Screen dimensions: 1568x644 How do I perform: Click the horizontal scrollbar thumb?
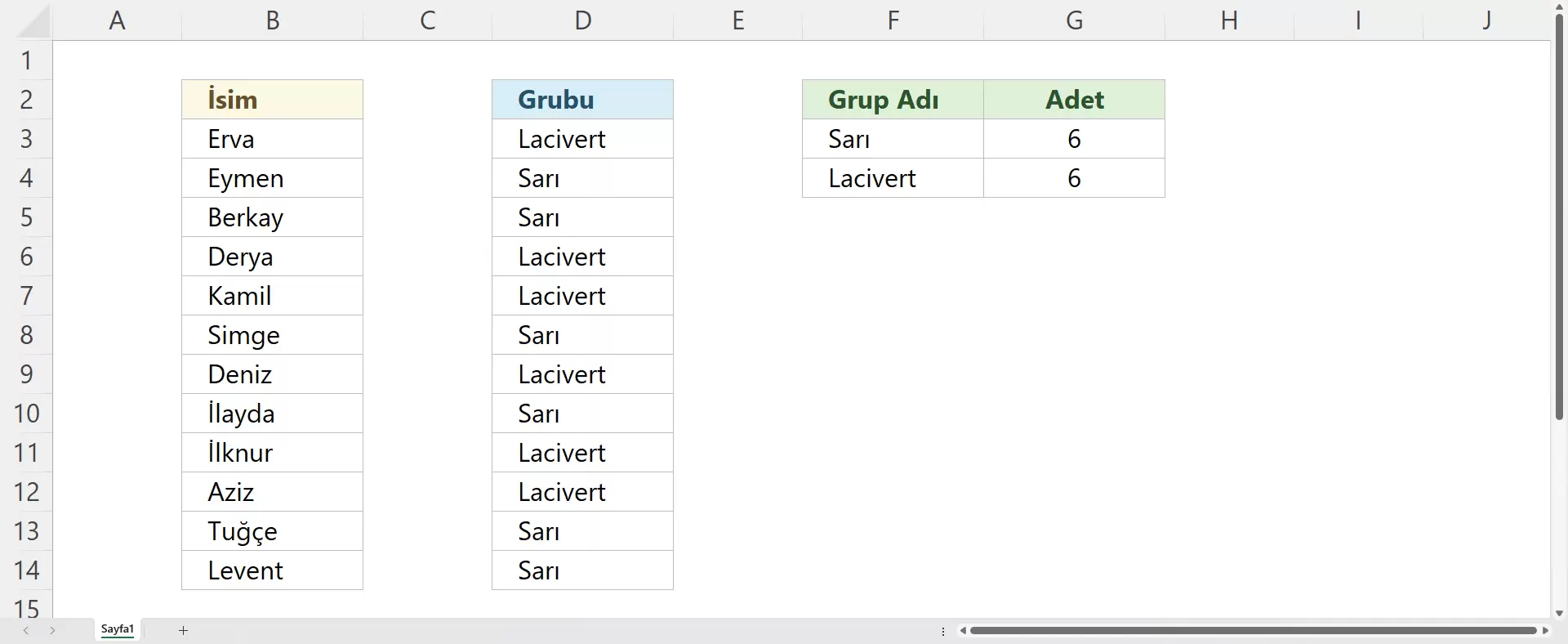click(1253, 630)
